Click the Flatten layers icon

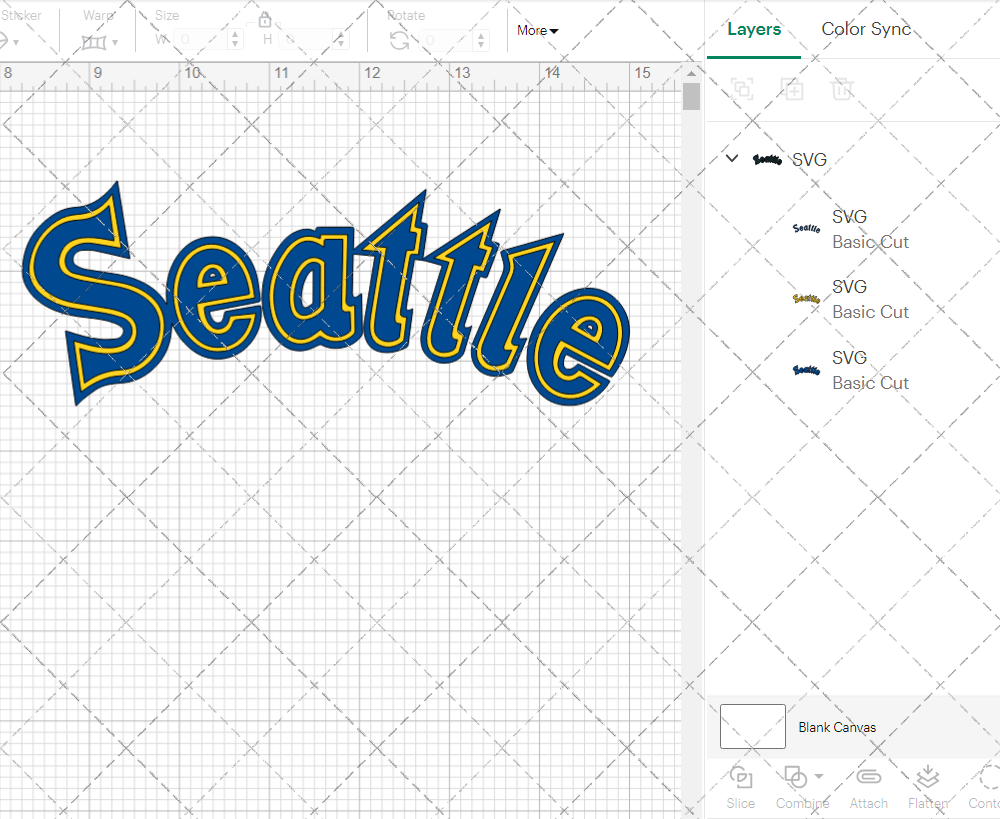(927, 778)
